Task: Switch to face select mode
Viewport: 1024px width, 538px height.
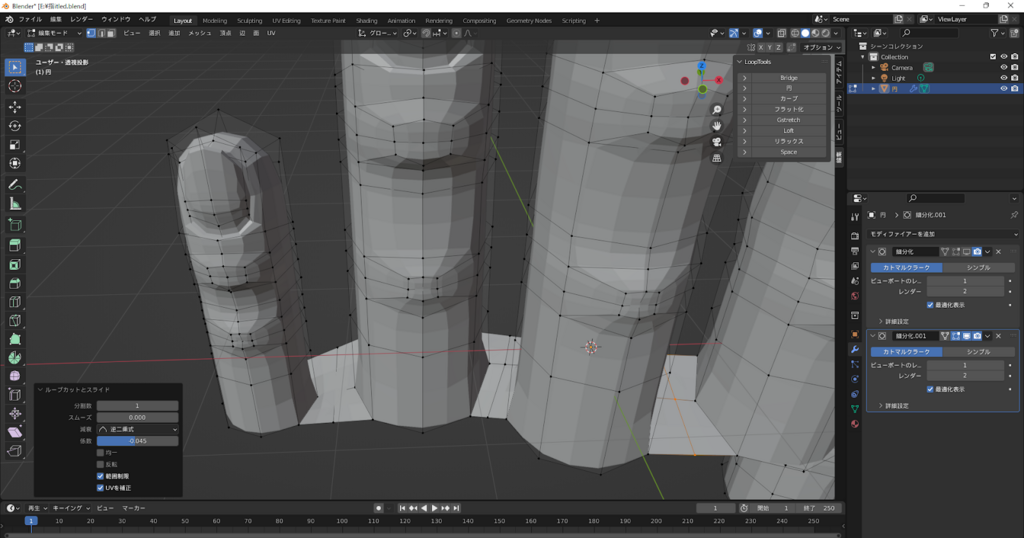Action: click(110, 33)
